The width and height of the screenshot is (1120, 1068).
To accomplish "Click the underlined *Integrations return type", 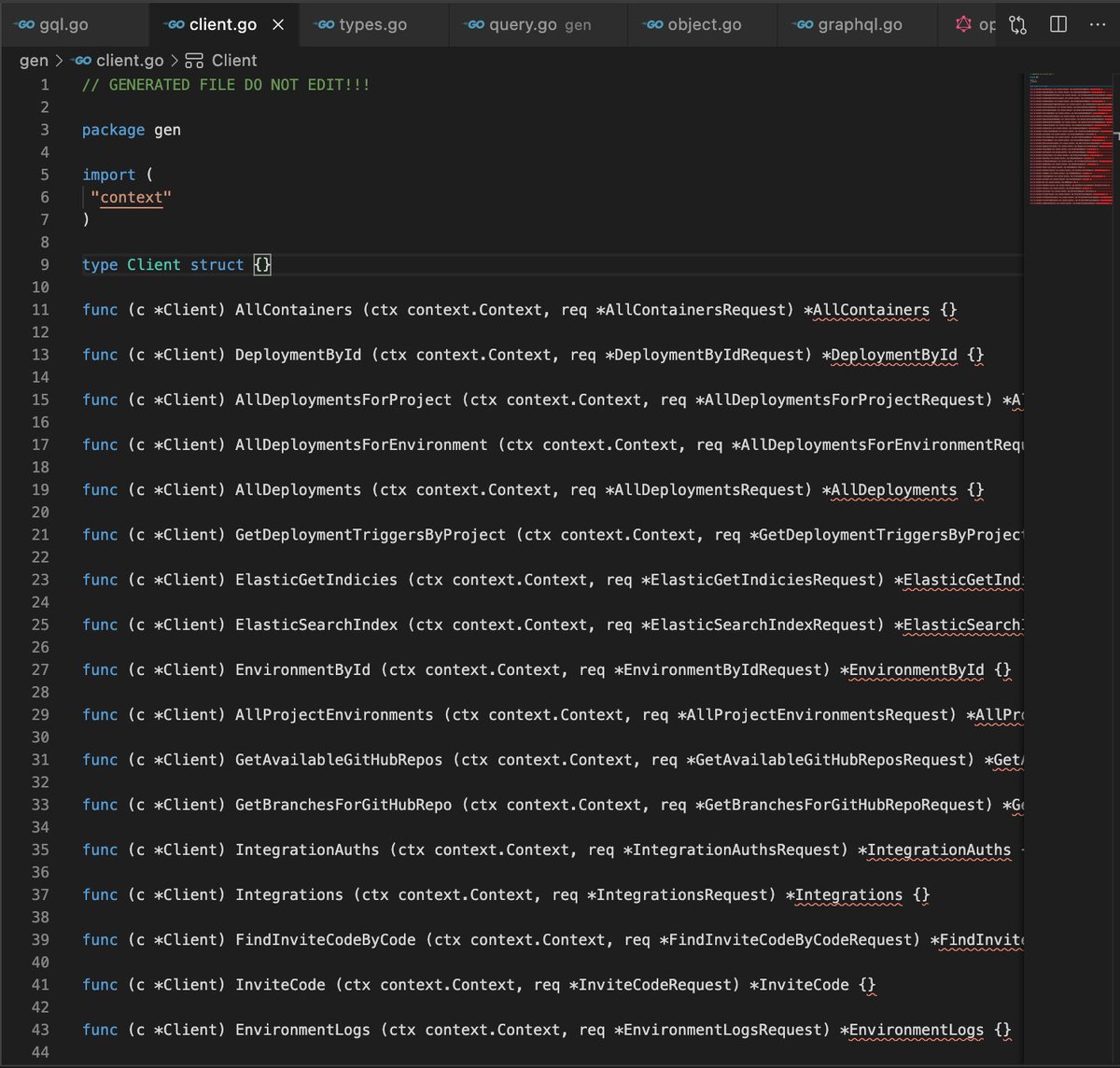I will (844, 894).
